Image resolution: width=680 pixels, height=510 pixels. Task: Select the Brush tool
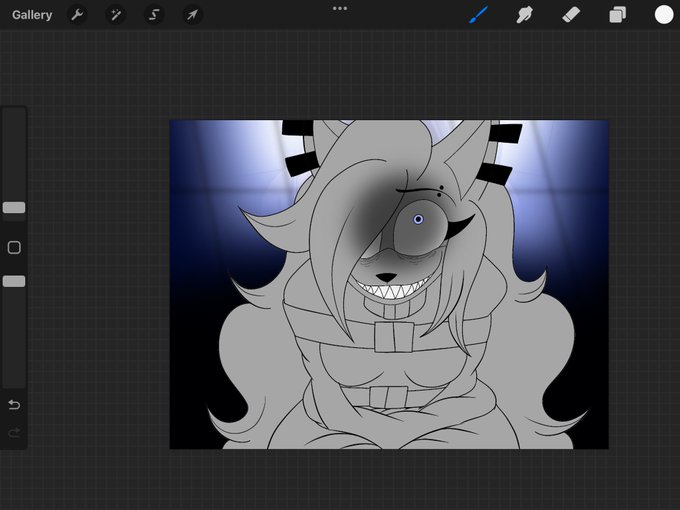coord(478,15)
